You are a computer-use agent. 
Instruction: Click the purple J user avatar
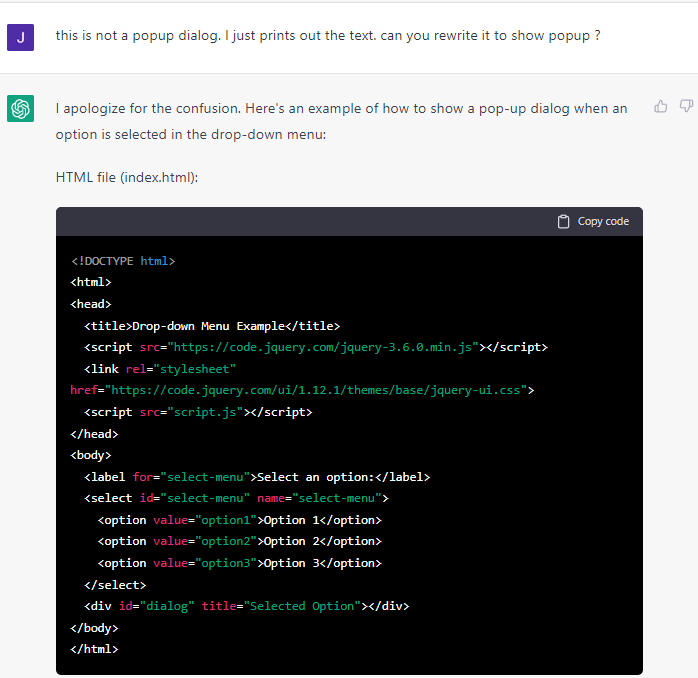[20, 37]
